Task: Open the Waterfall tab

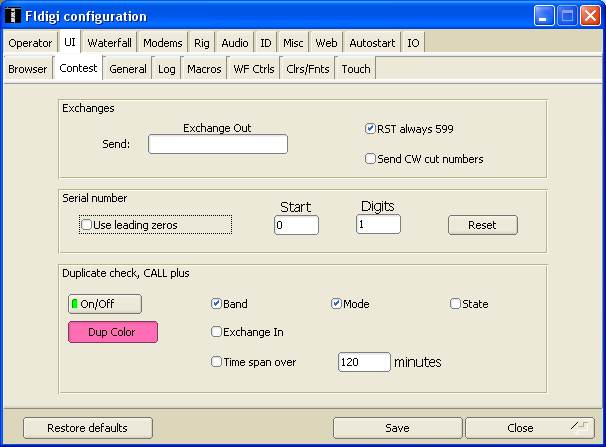Action: 110,43
